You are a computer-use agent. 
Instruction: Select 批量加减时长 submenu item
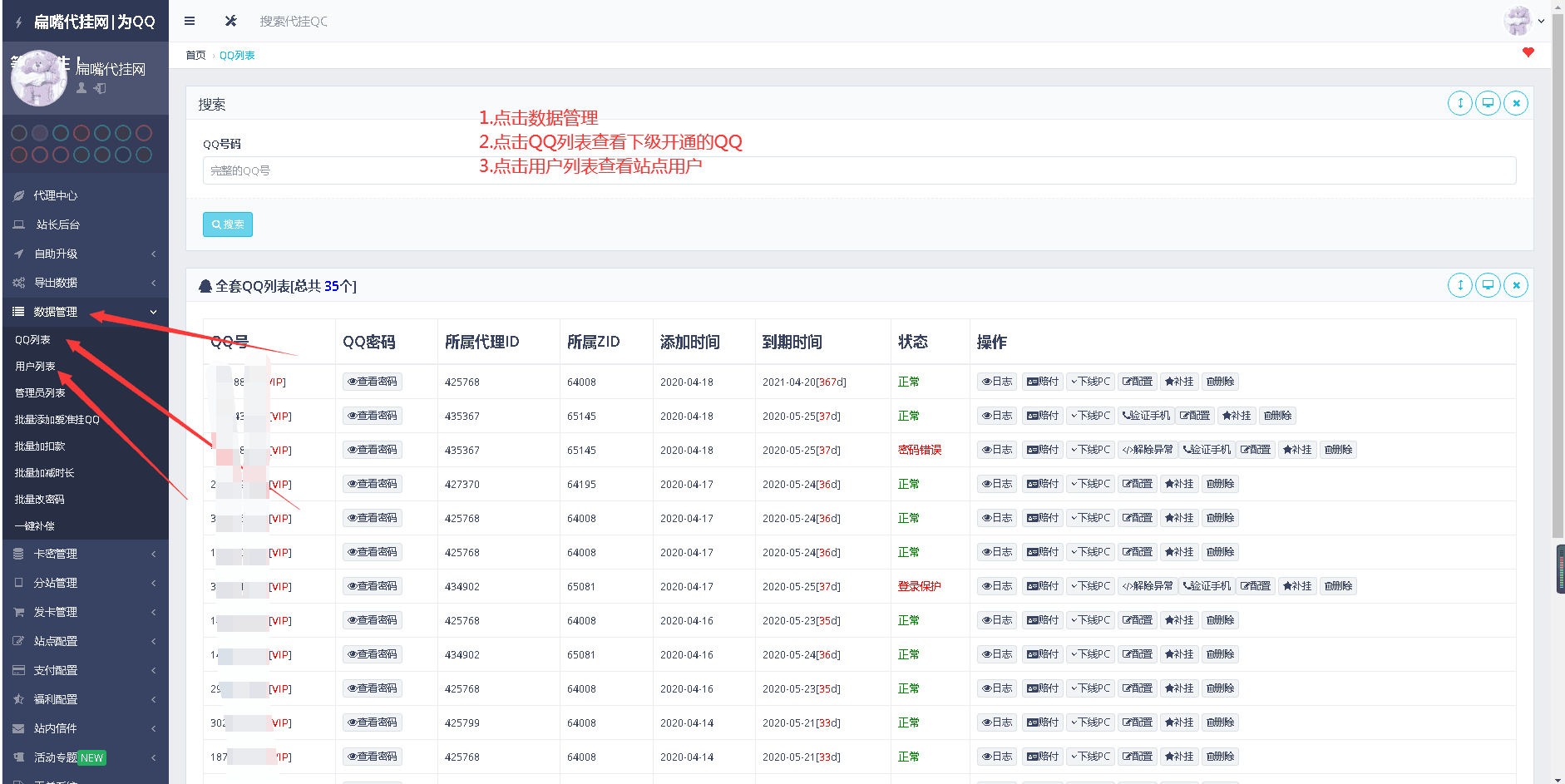[44, 473]
